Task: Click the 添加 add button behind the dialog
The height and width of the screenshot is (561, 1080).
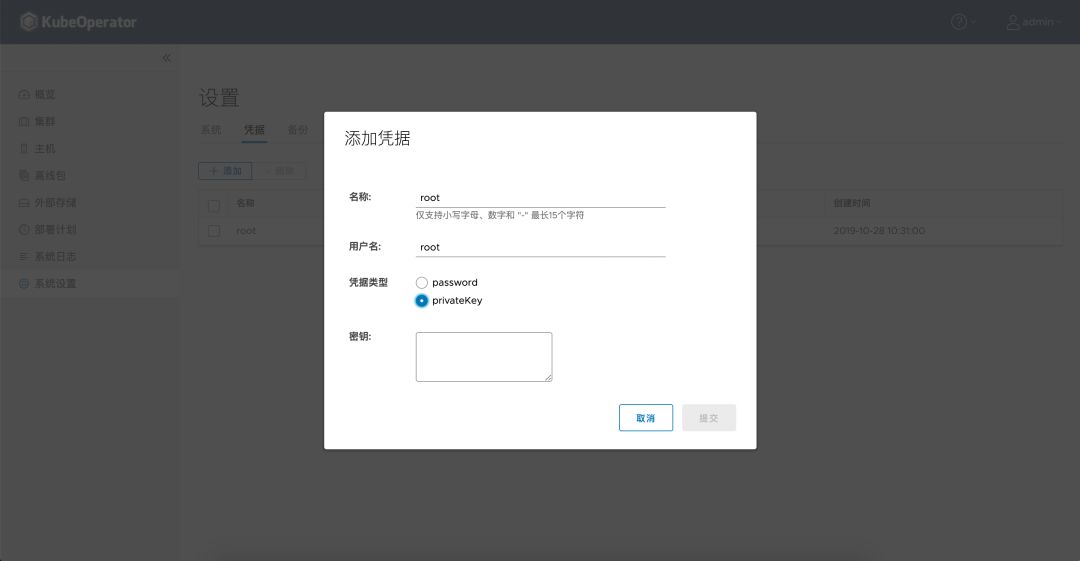Action: pyautogui.click(x=225, y=171)
